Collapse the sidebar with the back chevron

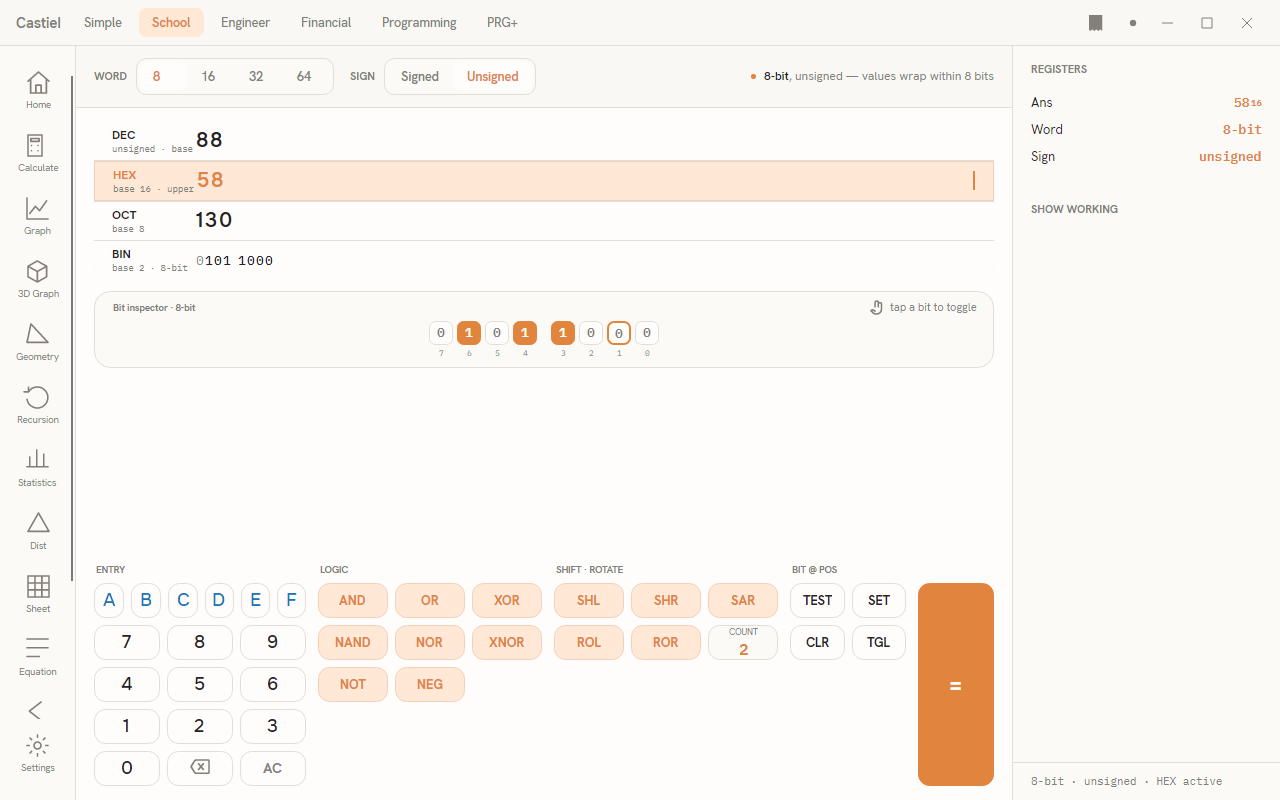coord(36,710)
